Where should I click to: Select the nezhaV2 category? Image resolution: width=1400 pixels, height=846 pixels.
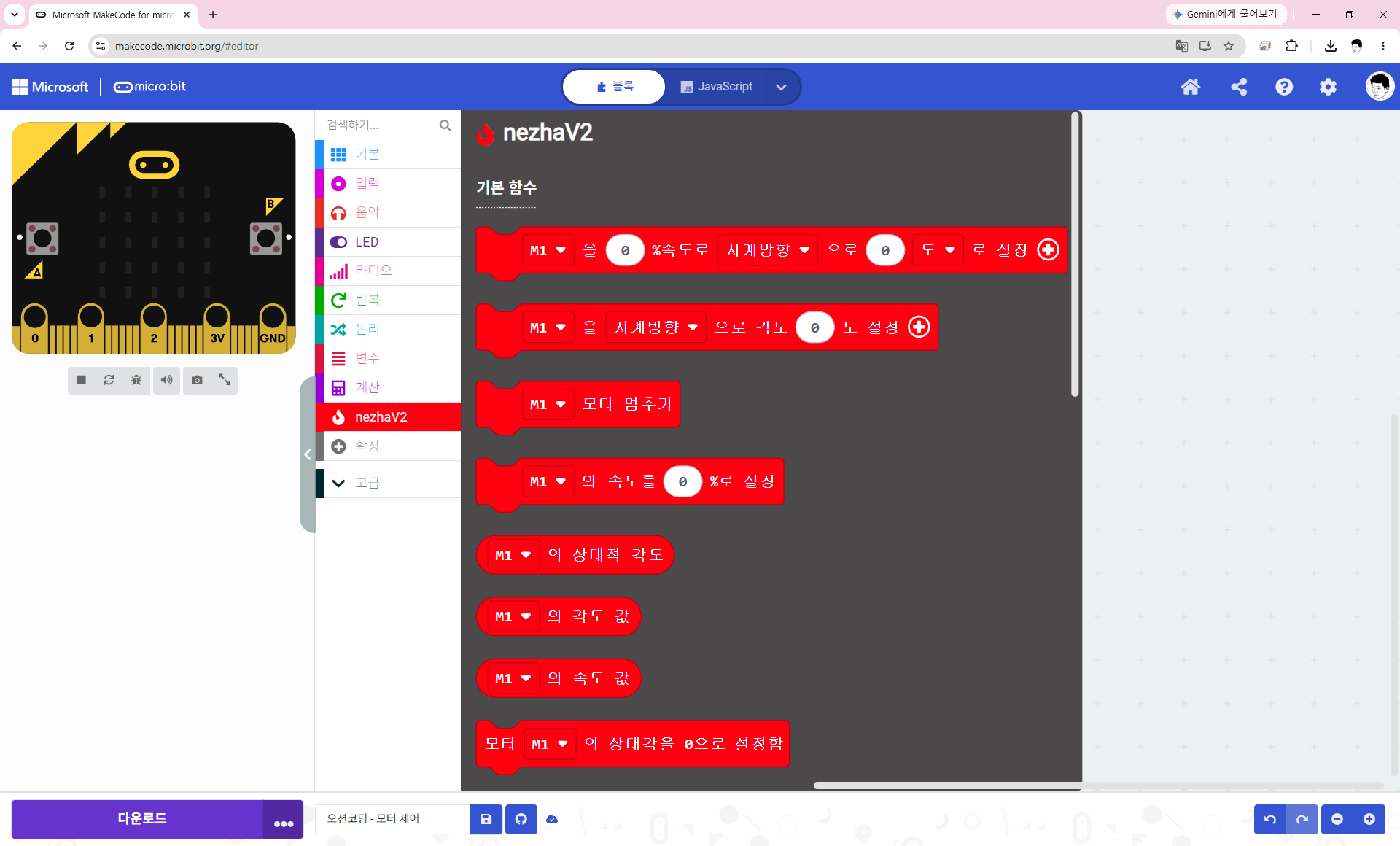pos(388,417)
